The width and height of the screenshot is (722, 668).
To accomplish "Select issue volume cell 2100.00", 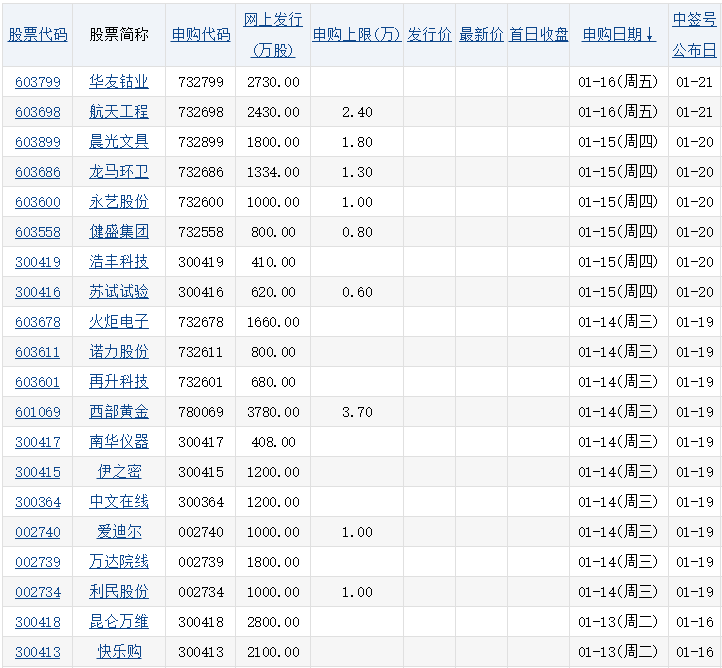I will coord(273,652).
